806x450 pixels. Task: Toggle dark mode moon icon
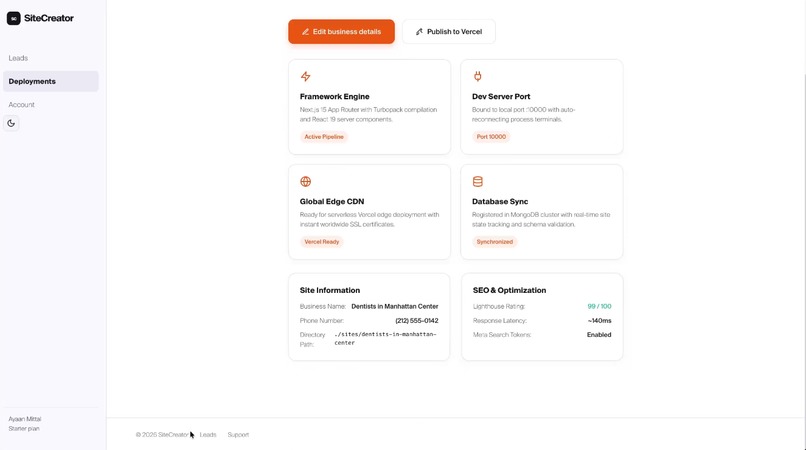pos(11,123)
